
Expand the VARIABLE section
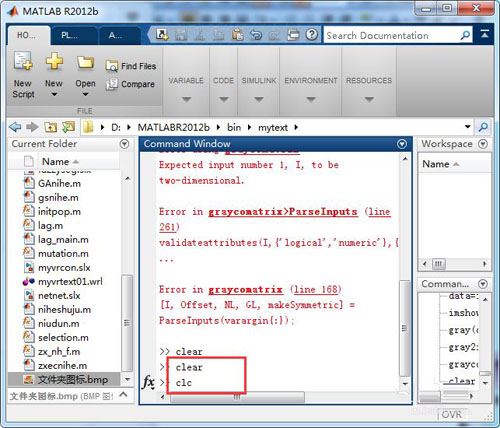pyautogui.click(x=186, y=99)
